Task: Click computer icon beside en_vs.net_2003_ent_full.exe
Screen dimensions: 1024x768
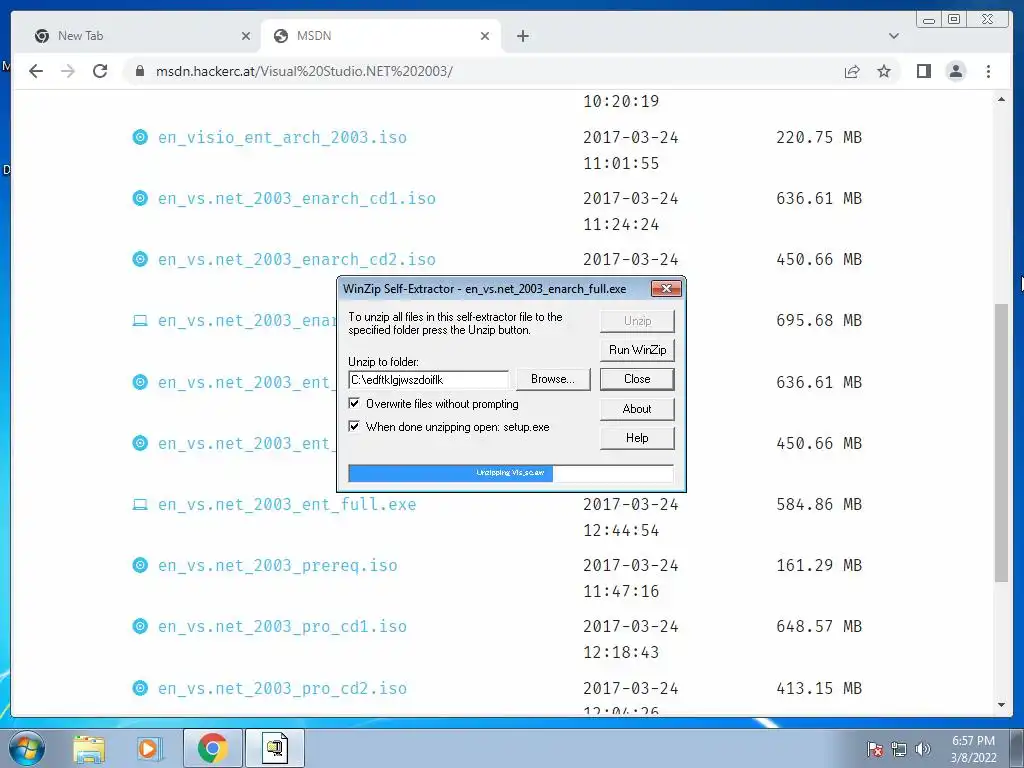Action: click(140, 504)
